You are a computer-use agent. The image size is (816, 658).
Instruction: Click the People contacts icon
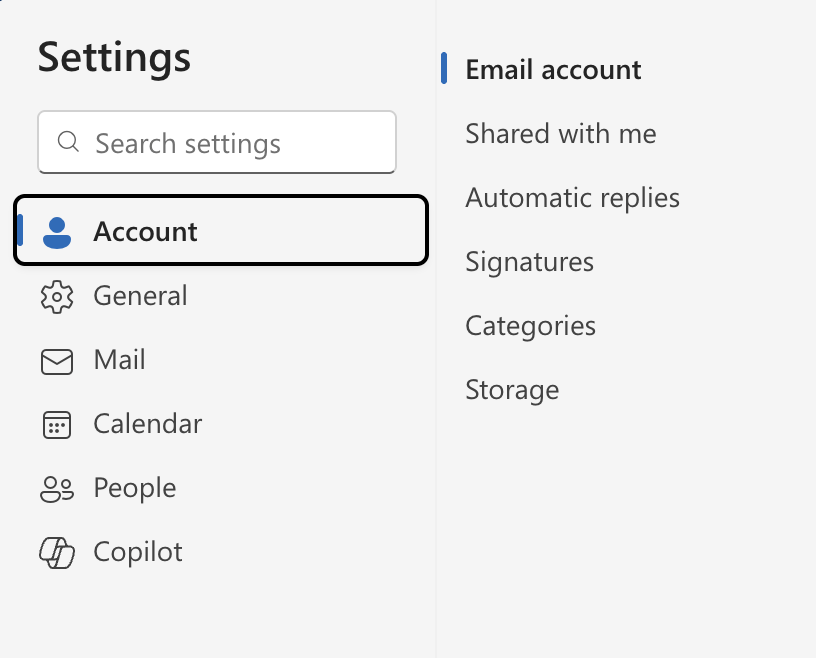coord(57,488)
